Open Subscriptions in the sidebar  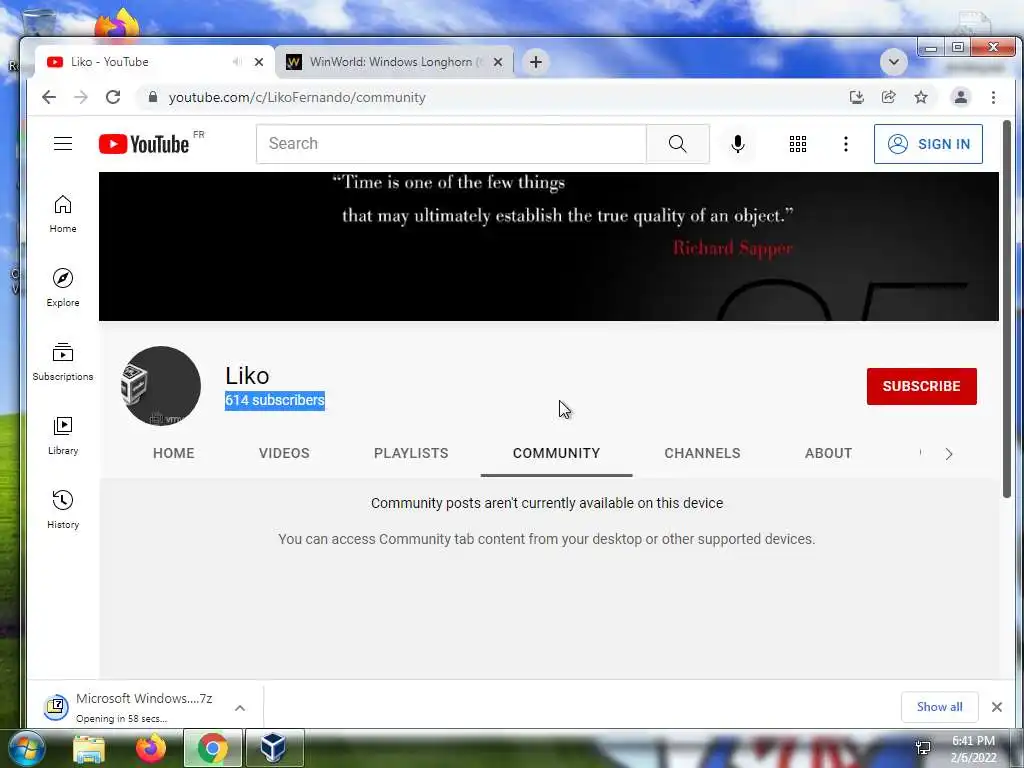click(63, 362)
